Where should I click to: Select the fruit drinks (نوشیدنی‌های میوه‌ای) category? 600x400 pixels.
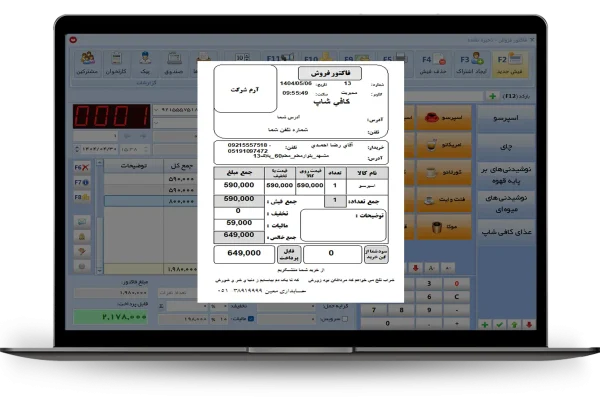(x=506, y=204)
